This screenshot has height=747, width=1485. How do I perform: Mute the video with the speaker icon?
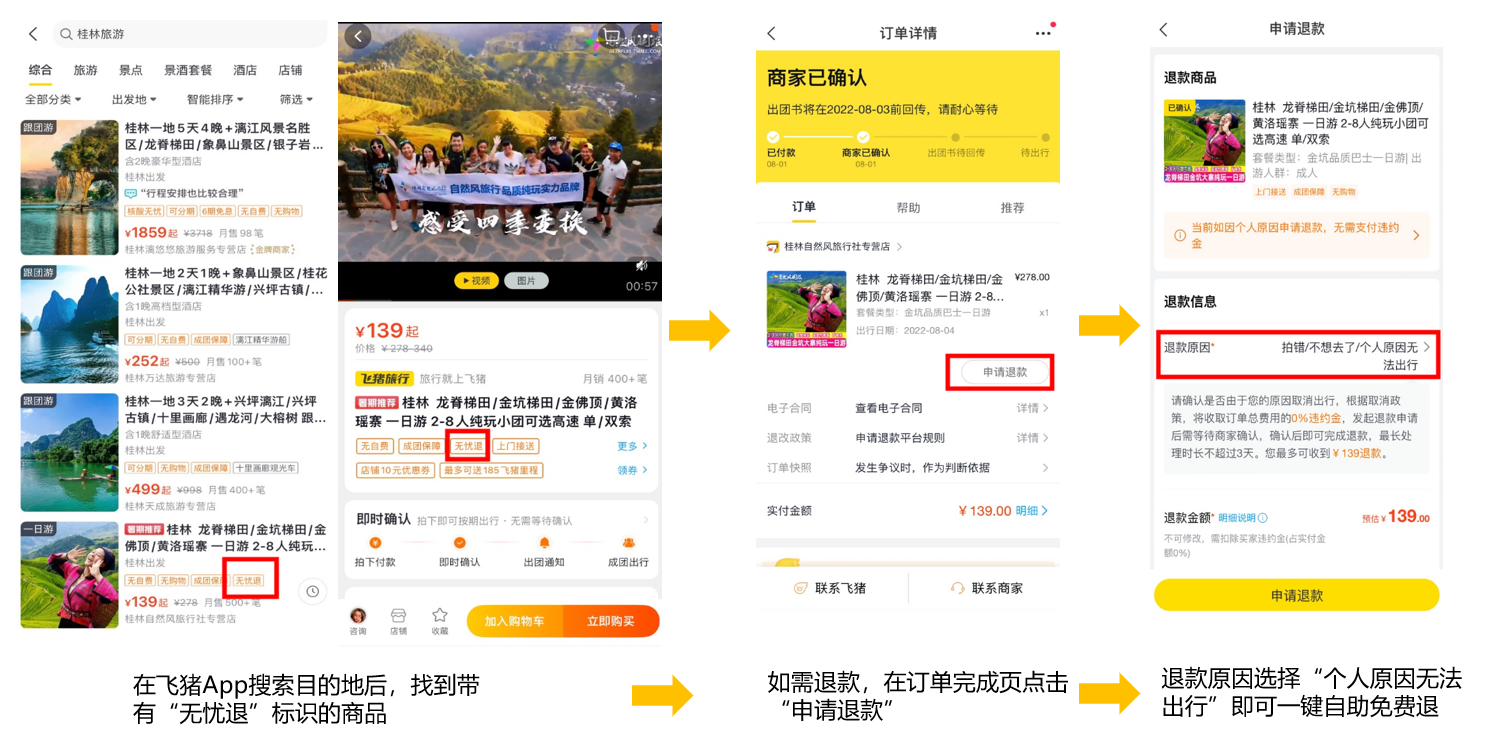pos(641,265)
